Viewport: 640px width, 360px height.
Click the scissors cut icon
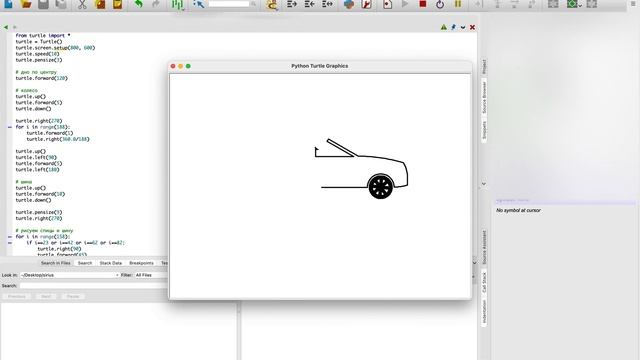(82, 4)
